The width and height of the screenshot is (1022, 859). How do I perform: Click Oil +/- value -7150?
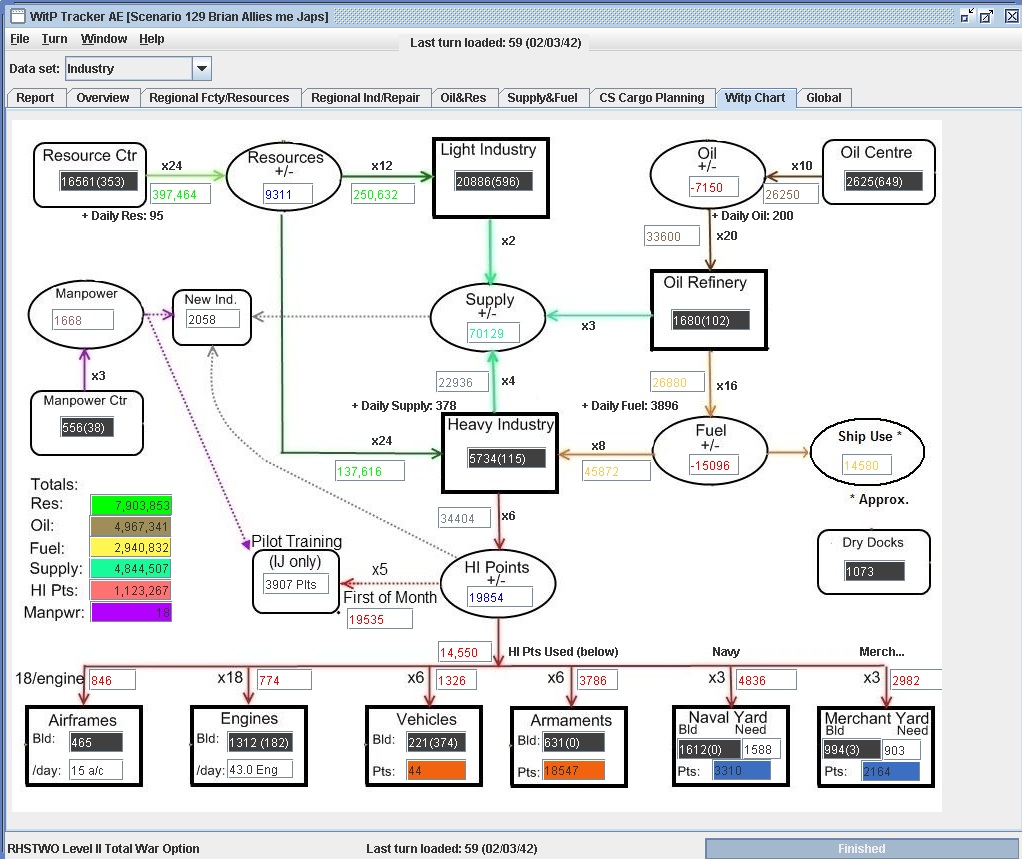click(x=714, y=187)
